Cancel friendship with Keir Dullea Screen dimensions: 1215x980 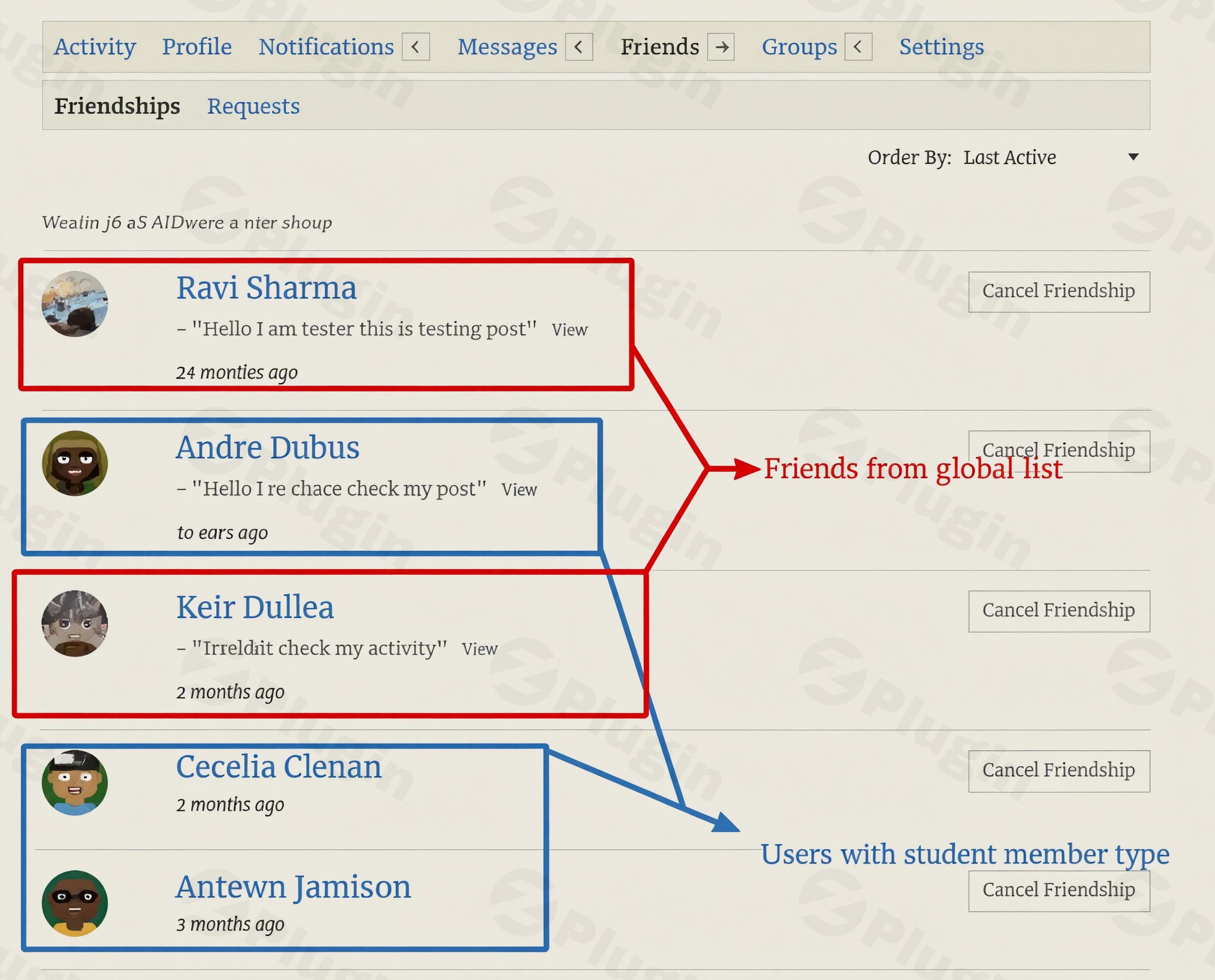pos(1059,611)
